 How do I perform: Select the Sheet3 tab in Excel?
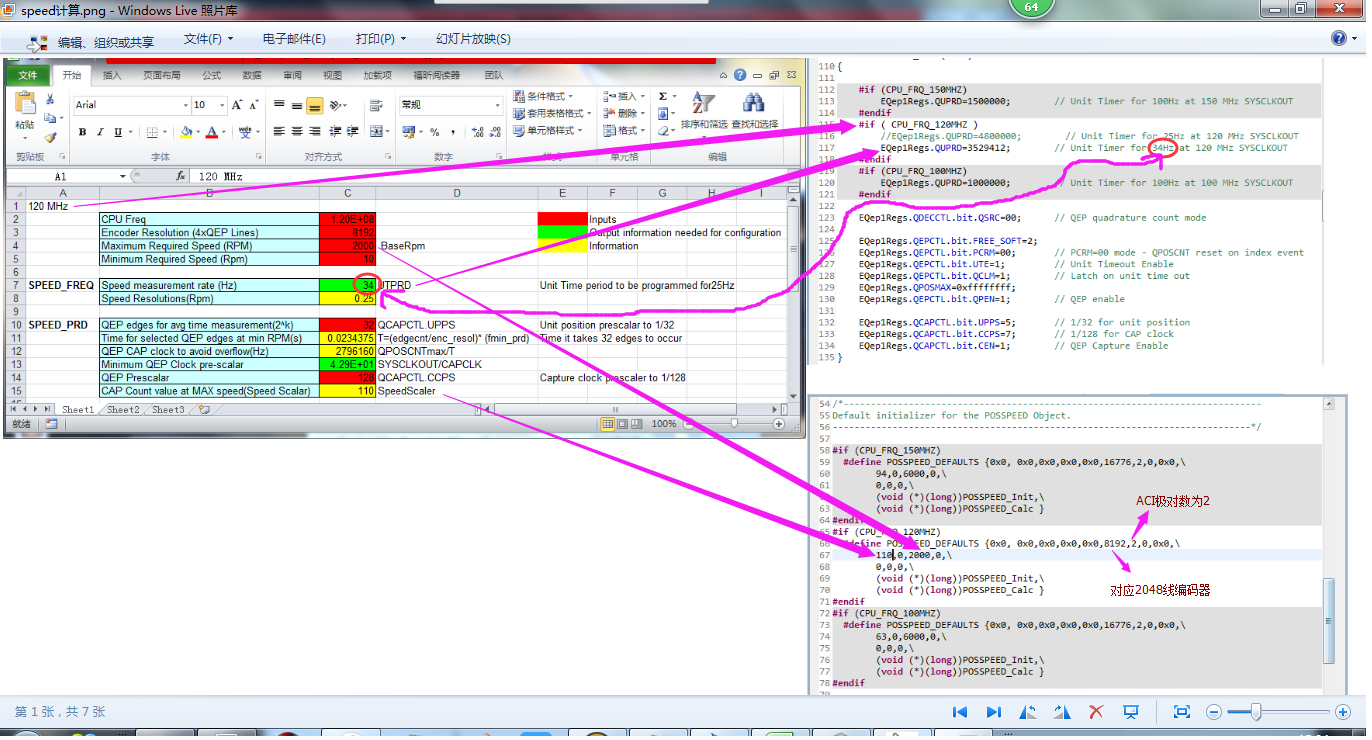point(168,410)
